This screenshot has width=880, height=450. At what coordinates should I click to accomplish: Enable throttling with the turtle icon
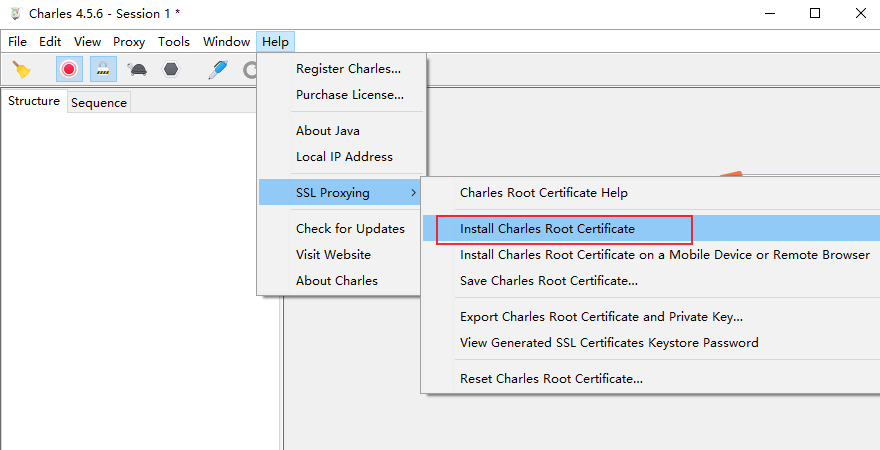(x=136, y=69)
